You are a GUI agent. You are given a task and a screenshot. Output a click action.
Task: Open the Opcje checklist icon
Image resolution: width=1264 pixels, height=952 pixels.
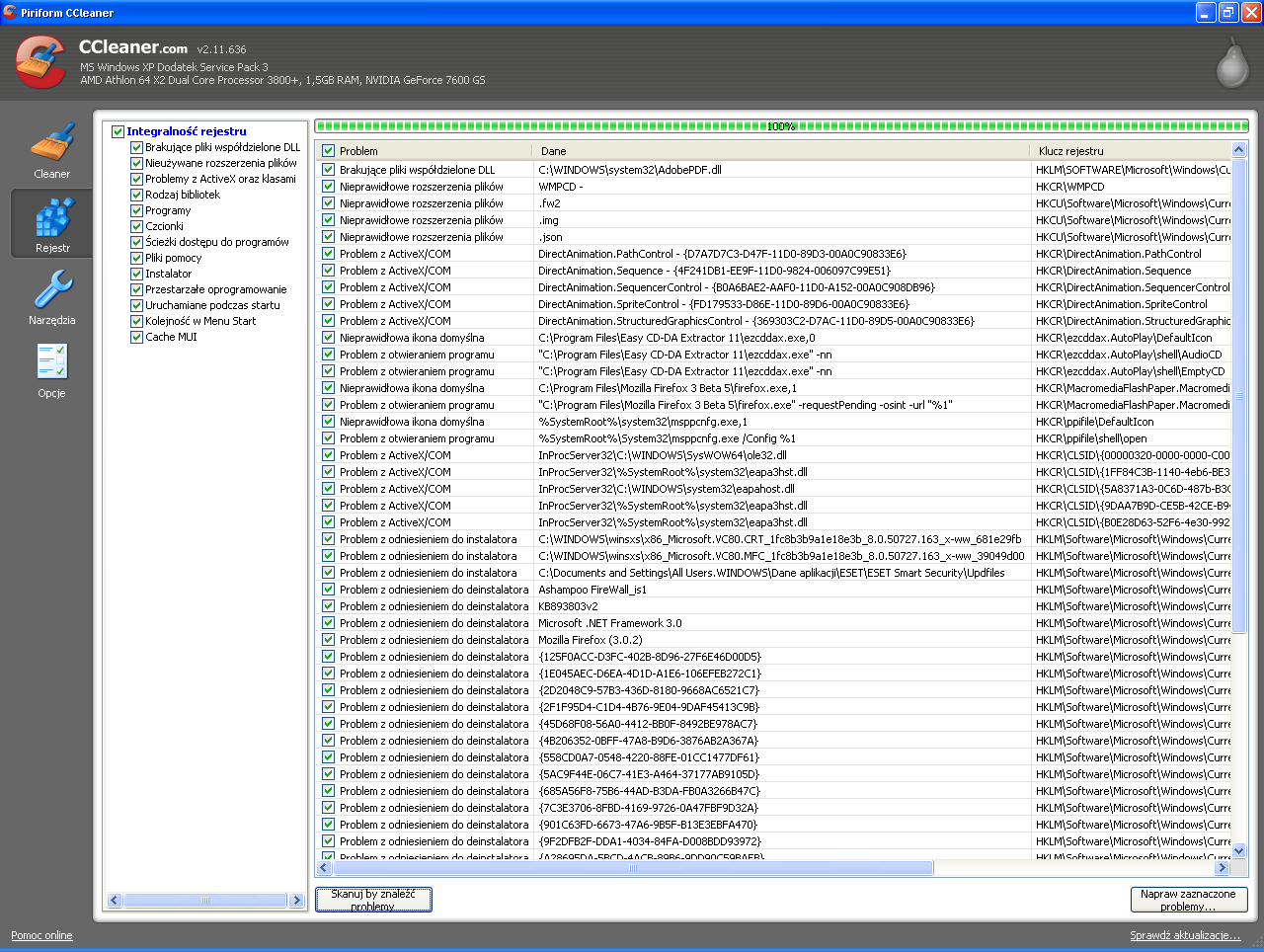click(x=51, y=362)
